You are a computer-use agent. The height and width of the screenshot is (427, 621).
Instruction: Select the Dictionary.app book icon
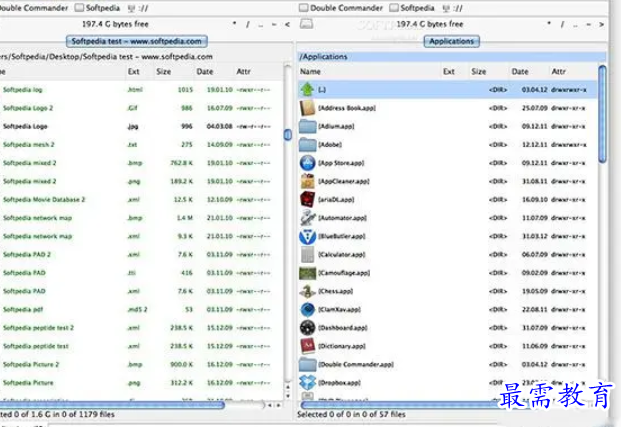click(307, 346)
